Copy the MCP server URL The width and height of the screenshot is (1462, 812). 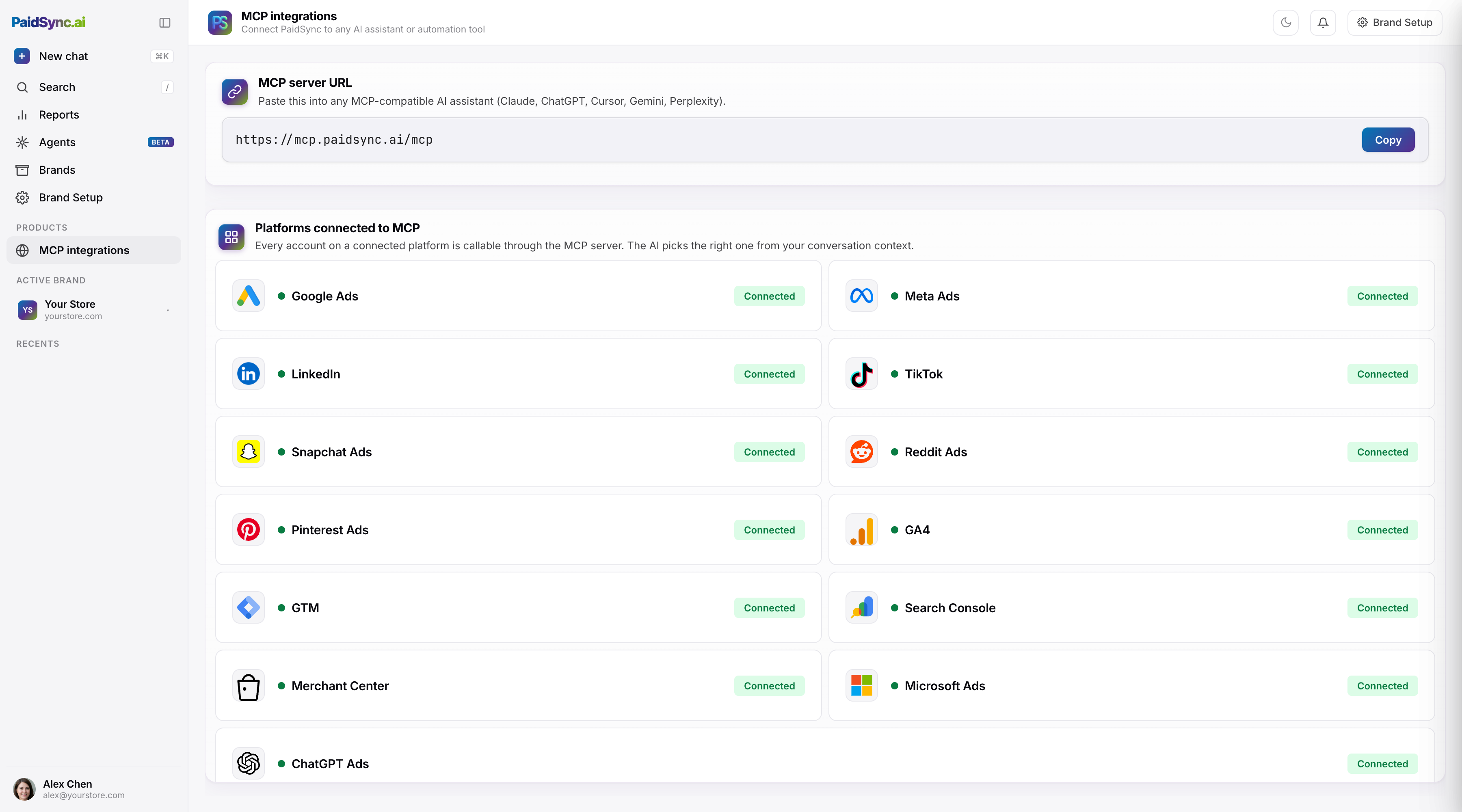tap(1388, 140)
